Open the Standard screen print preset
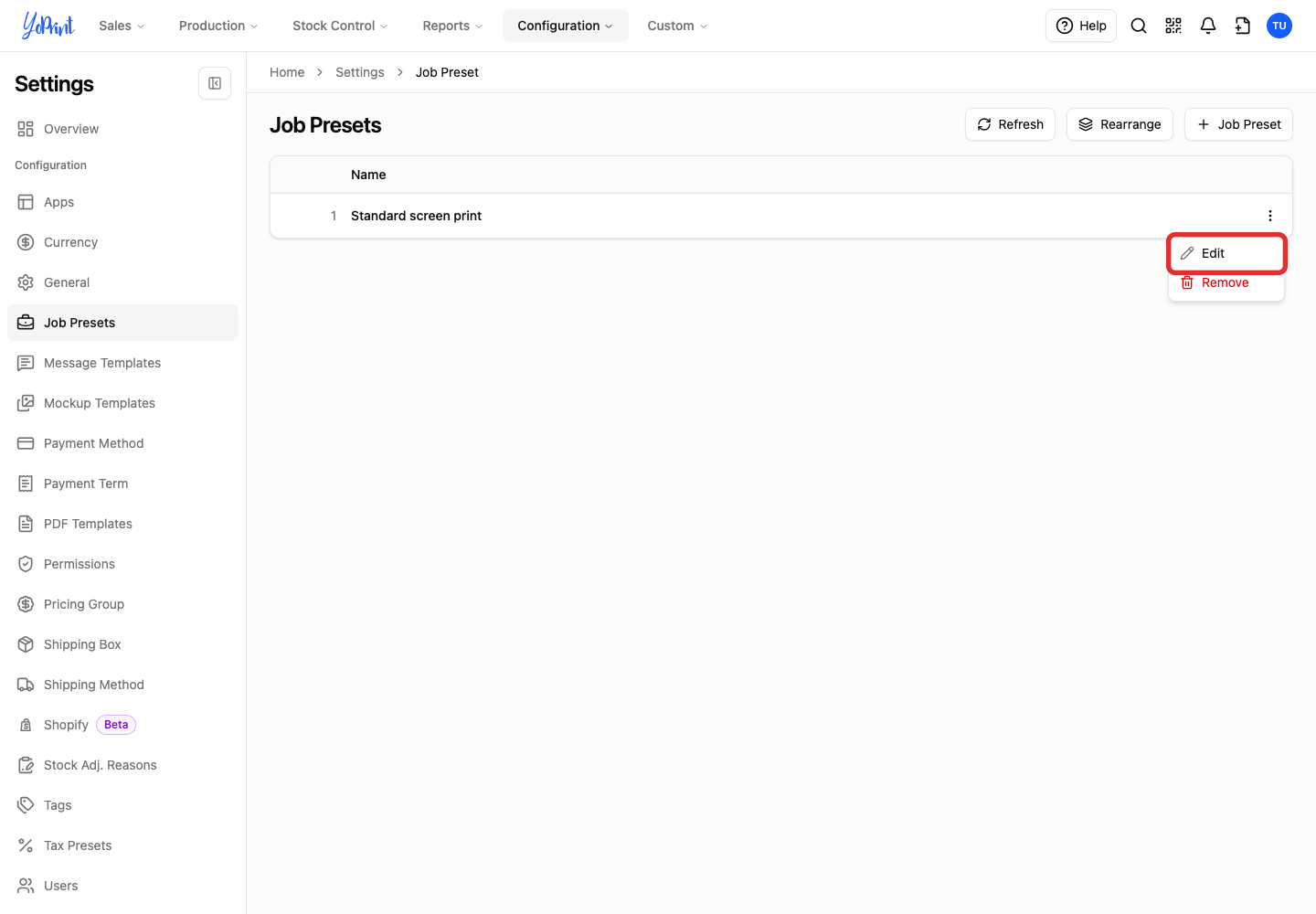Screen dimensions: 1316x914 (x=416, y=216)
